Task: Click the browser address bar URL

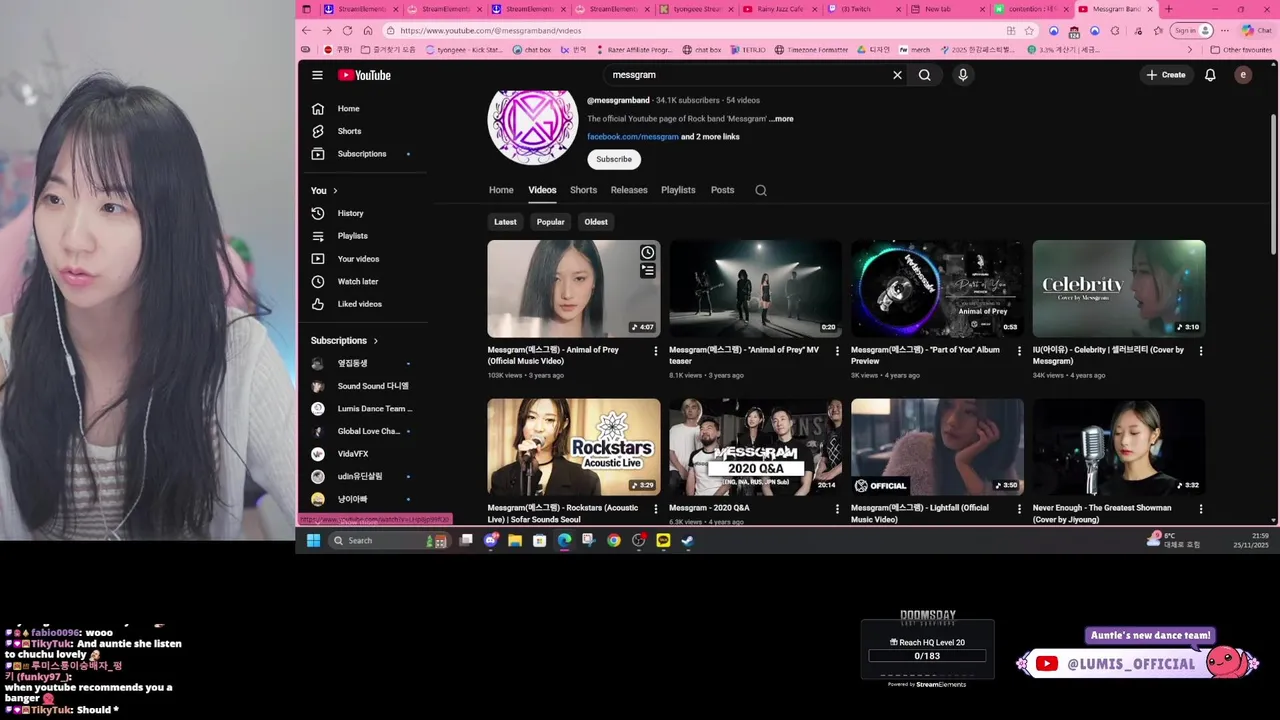Action: 491,30
